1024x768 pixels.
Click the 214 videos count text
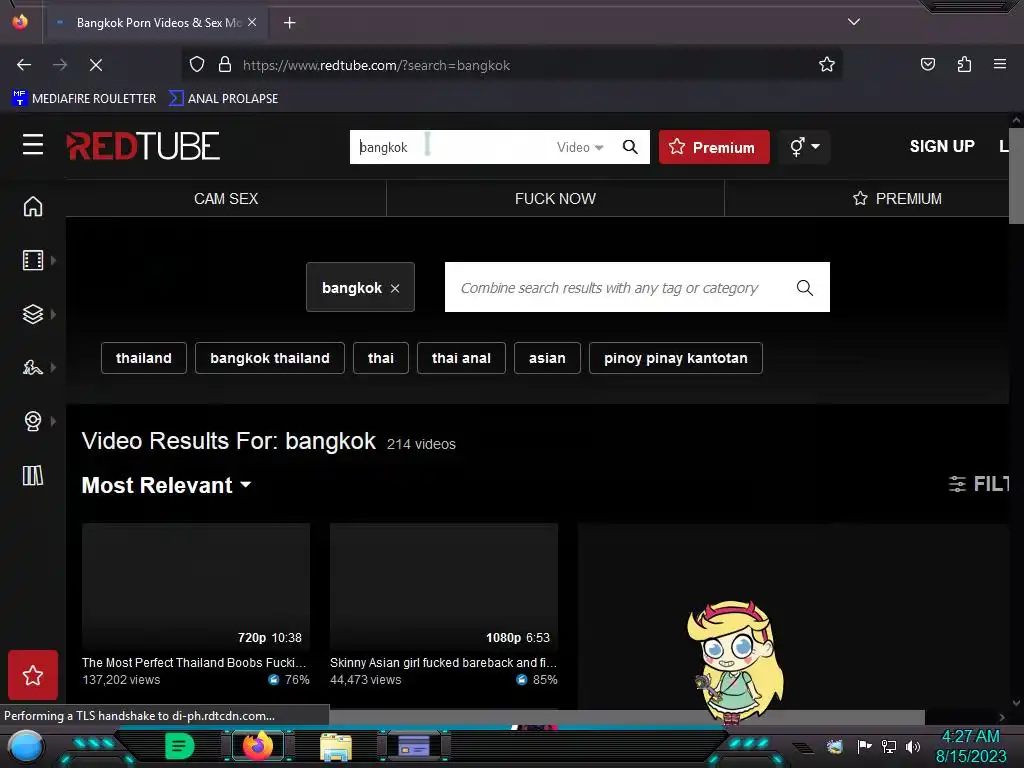pos(421,444)
